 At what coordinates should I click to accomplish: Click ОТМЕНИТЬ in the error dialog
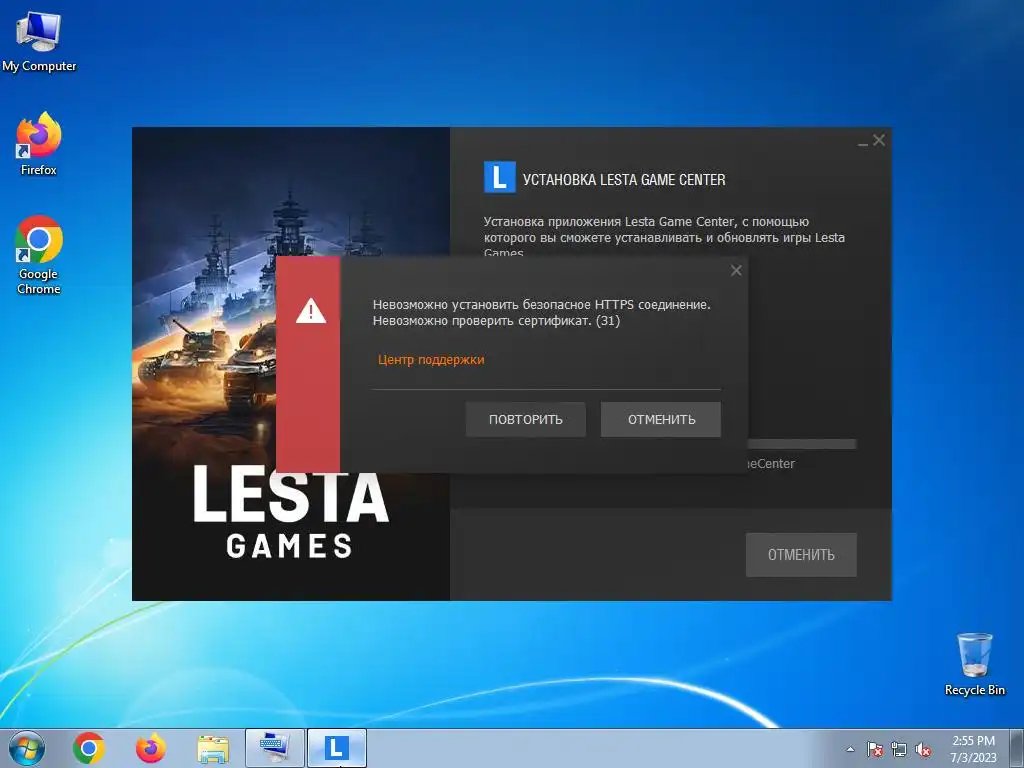[661, 419]
